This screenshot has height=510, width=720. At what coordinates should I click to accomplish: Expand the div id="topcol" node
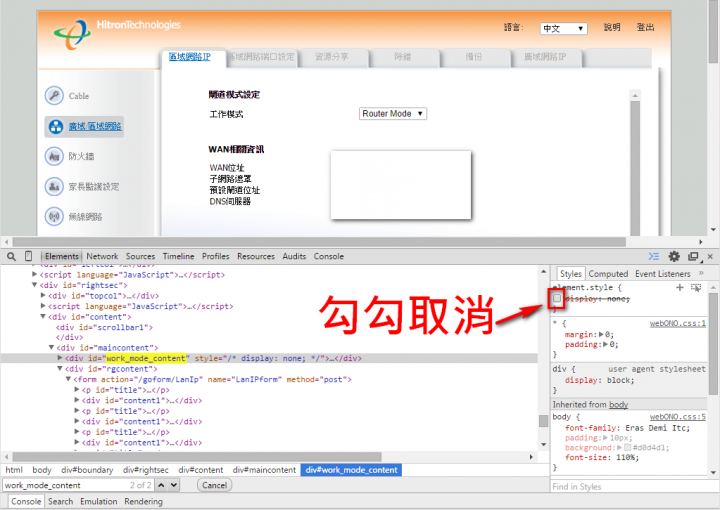[x=43, y=296]
